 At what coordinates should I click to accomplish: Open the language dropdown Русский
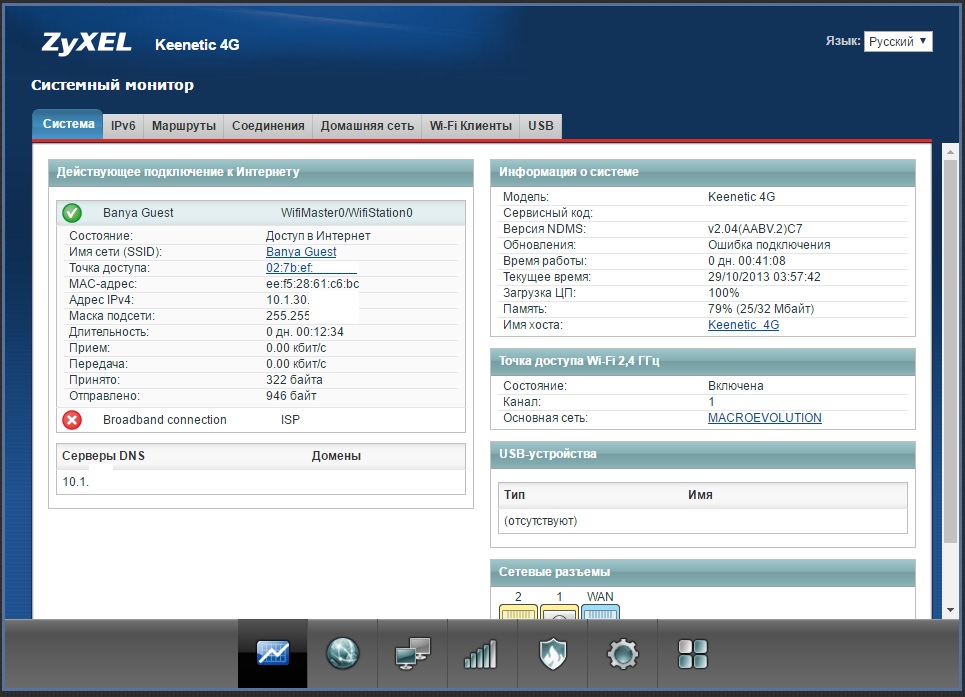point(897,41)
